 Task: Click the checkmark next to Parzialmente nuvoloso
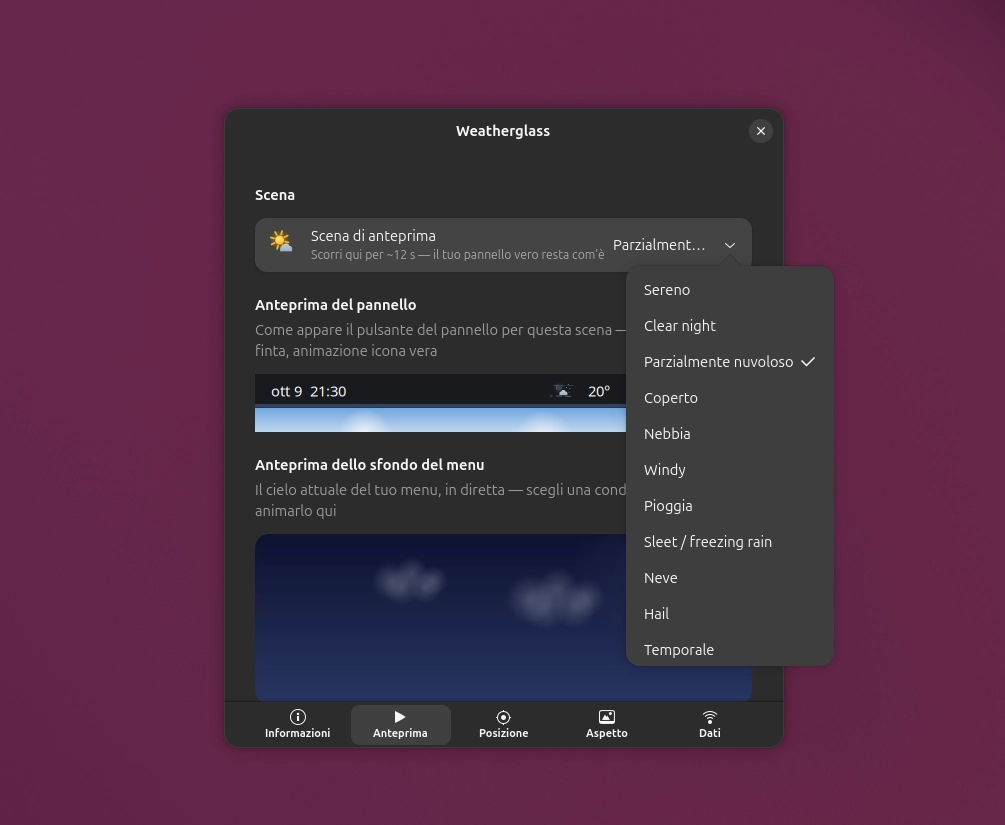[x=808, y=362]
